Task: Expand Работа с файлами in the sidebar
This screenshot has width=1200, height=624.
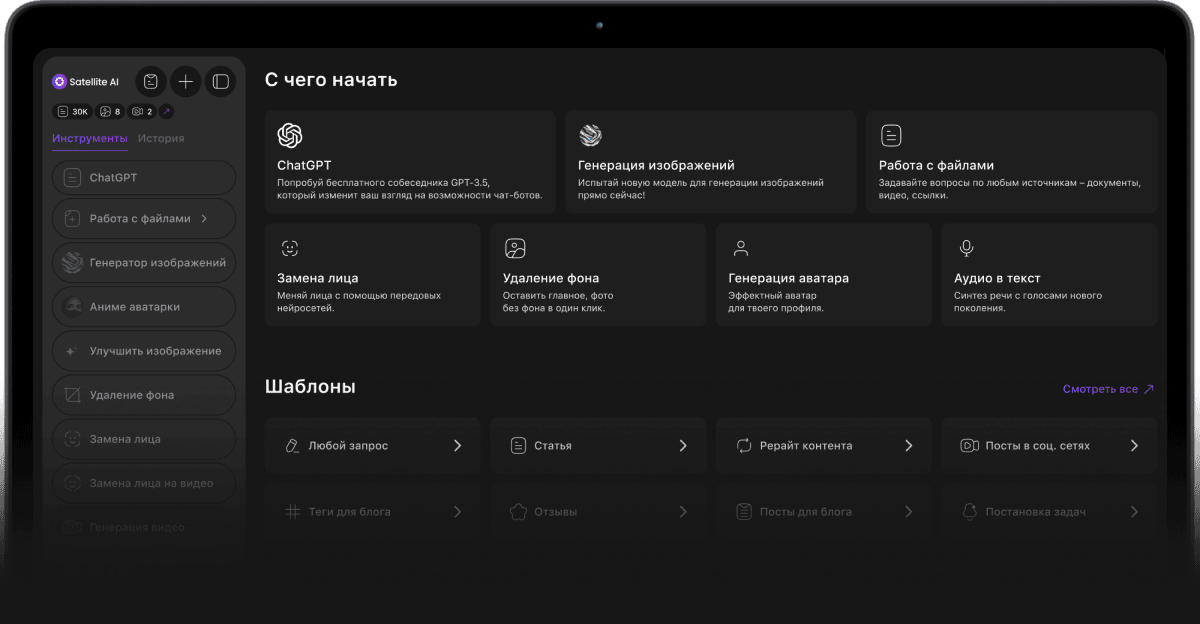Action: click(x=144, y=218)
